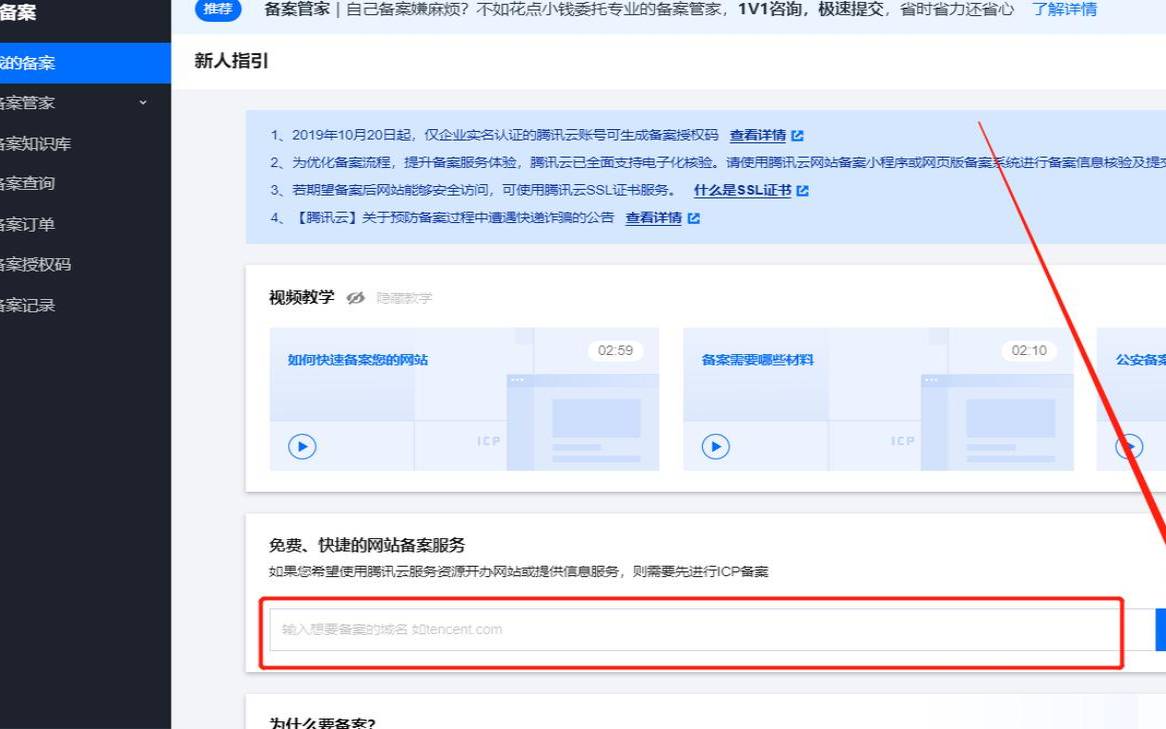Click the 02:59 duration badge

click(615, 350)
